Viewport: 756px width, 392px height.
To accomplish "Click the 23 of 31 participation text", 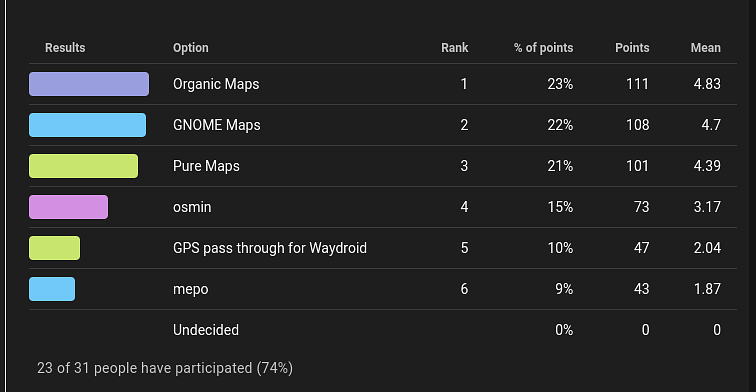I will pos(165,368).
